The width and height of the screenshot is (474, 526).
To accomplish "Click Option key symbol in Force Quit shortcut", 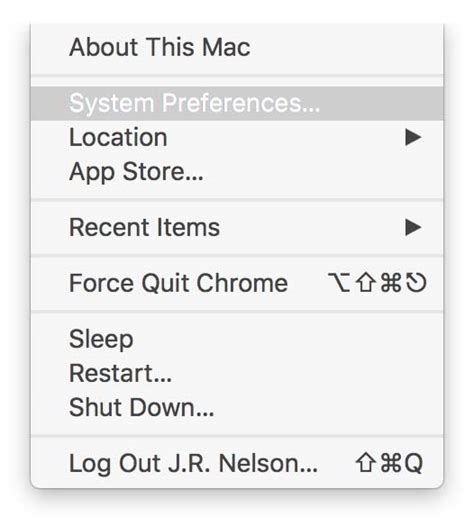I will [339, 282].
